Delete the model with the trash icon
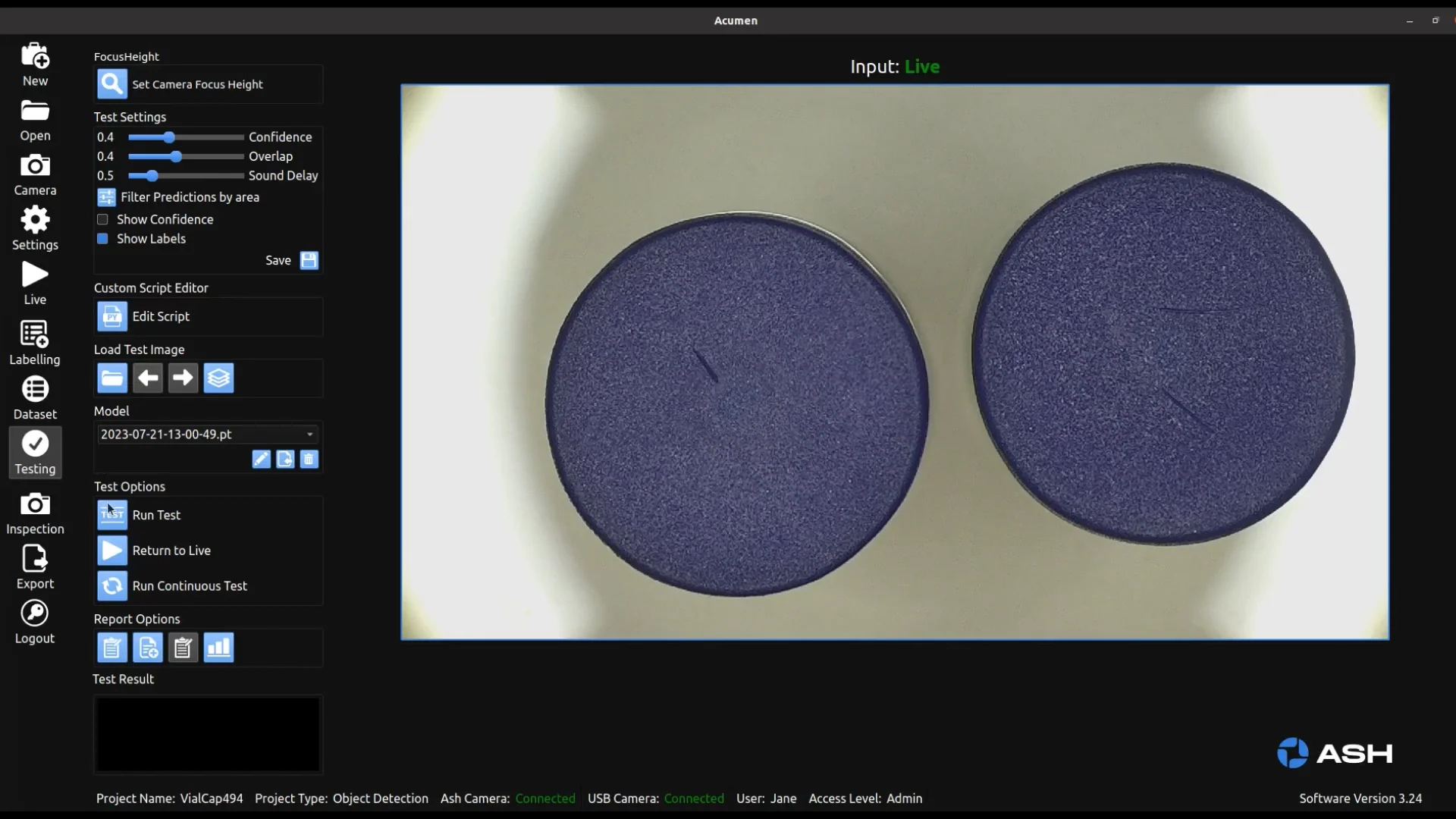The height and width of the screenshot is (819, 1456). click(309, 460)
